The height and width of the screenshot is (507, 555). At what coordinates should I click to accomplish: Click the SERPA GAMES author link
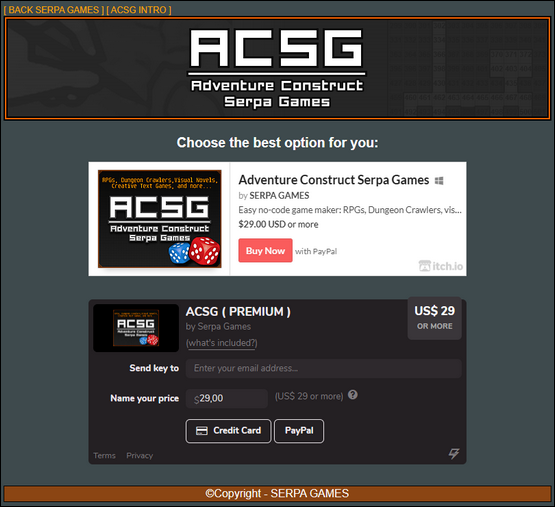coord(279,195)
